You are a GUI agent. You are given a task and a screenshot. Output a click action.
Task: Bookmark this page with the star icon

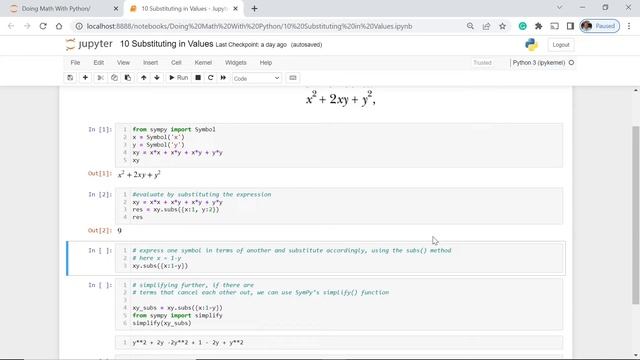pyautogui.click(x=502, y=26)
